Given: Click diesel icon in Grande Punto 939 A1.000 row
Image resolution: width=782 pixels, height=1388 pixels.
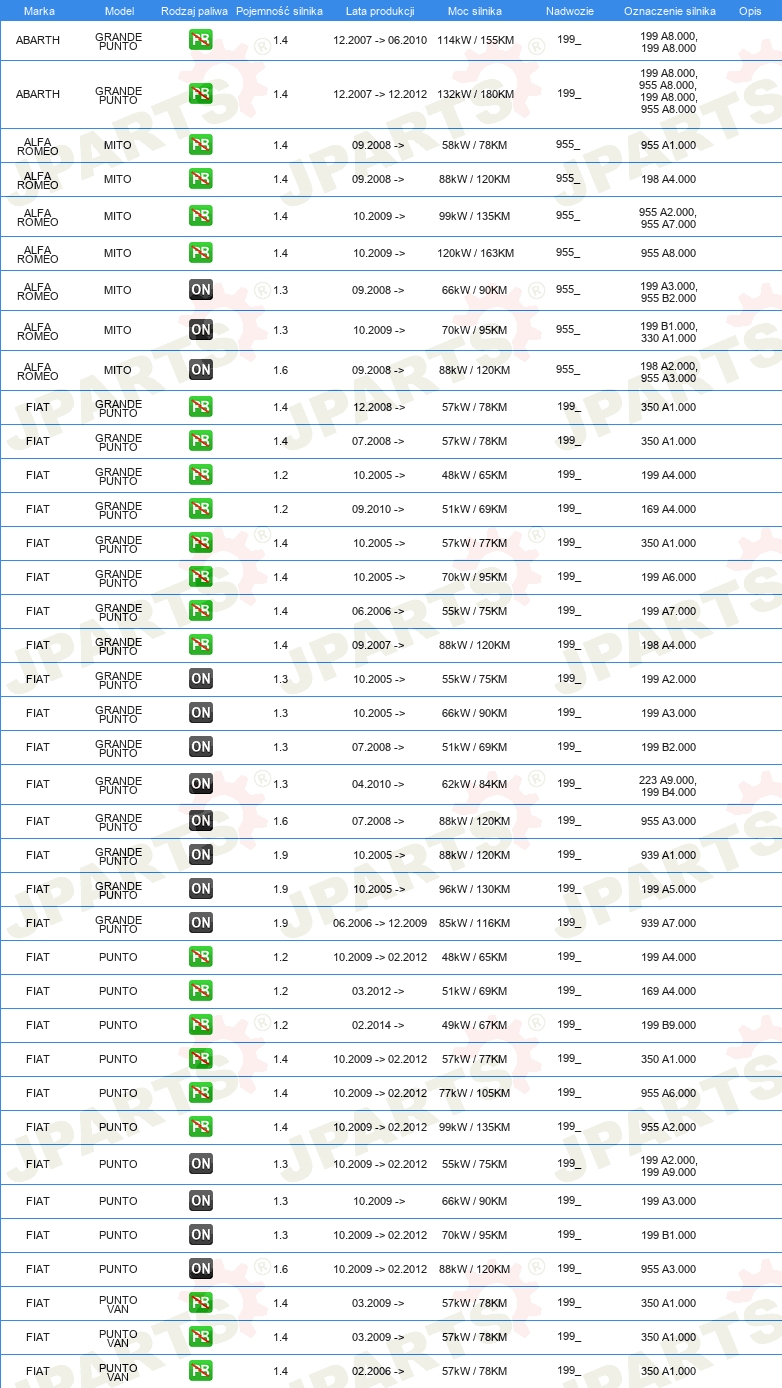Looking at the screenshot, I should (201, 855).
